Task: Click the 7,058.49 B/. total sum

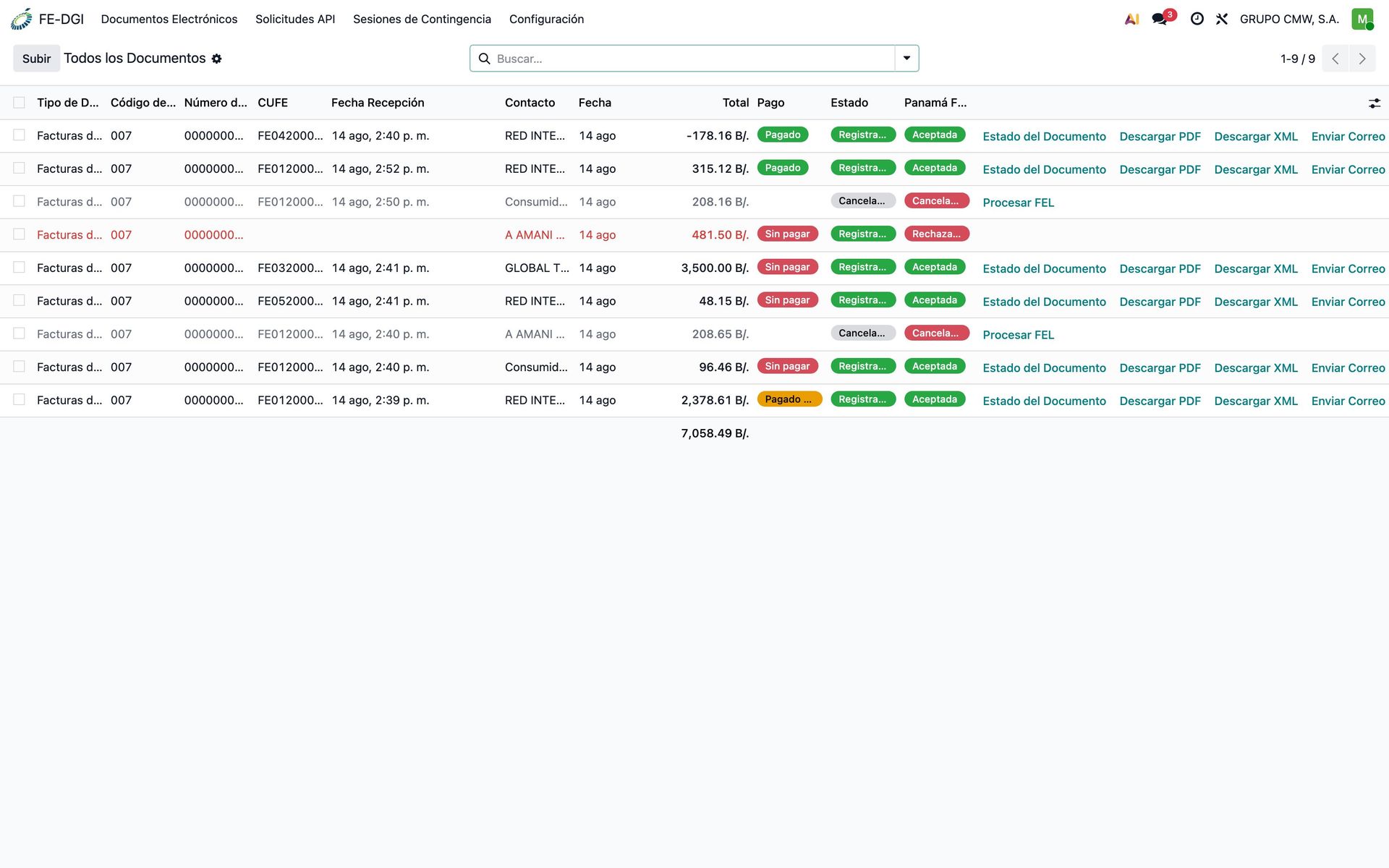Action: pos(715,433)
